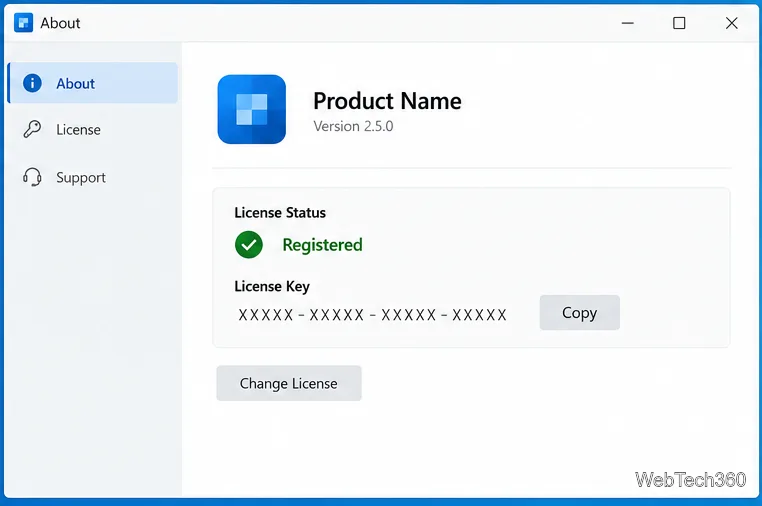
Task: Click the large product logo icon
Action: [x=252, y=109]
